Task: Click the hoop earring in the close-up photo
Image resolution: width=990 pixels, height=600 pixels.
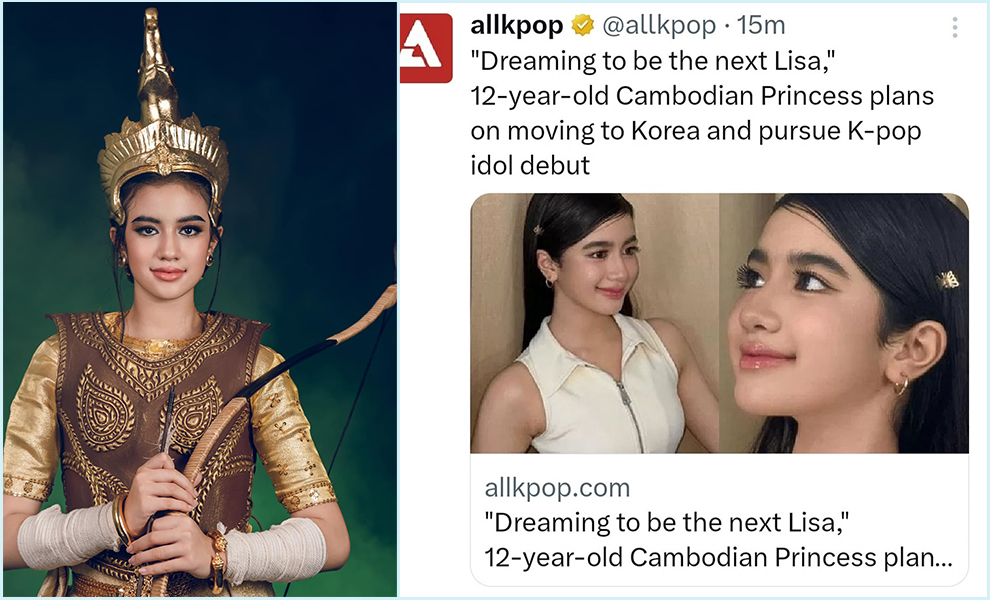Action: (902, 385)
